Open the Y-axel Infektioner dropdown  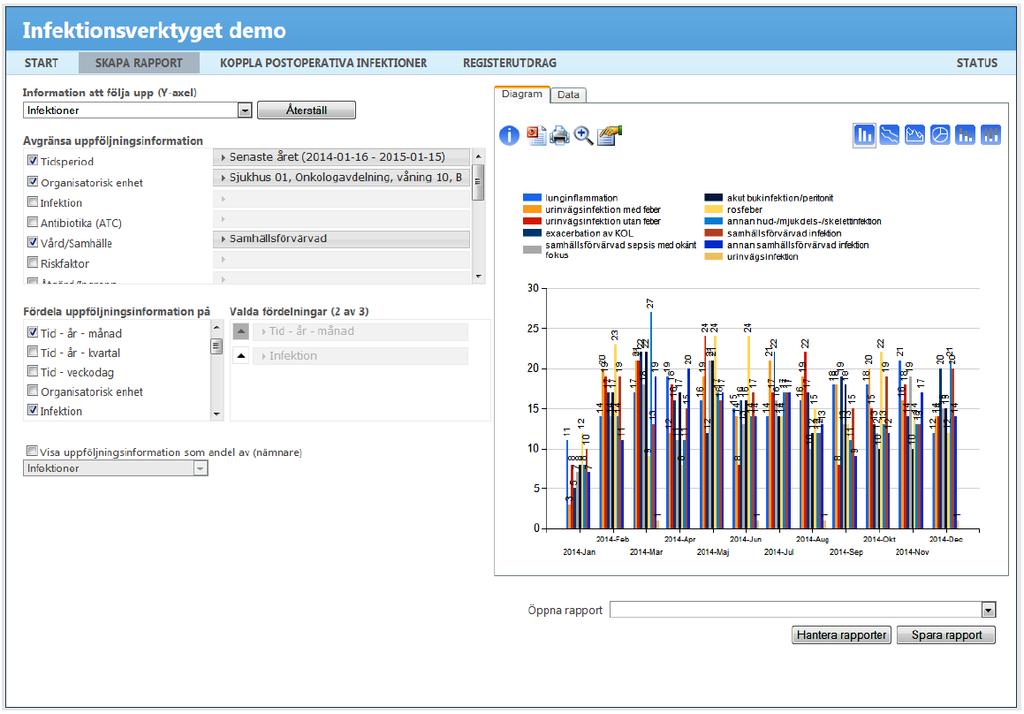pos(245,110)
